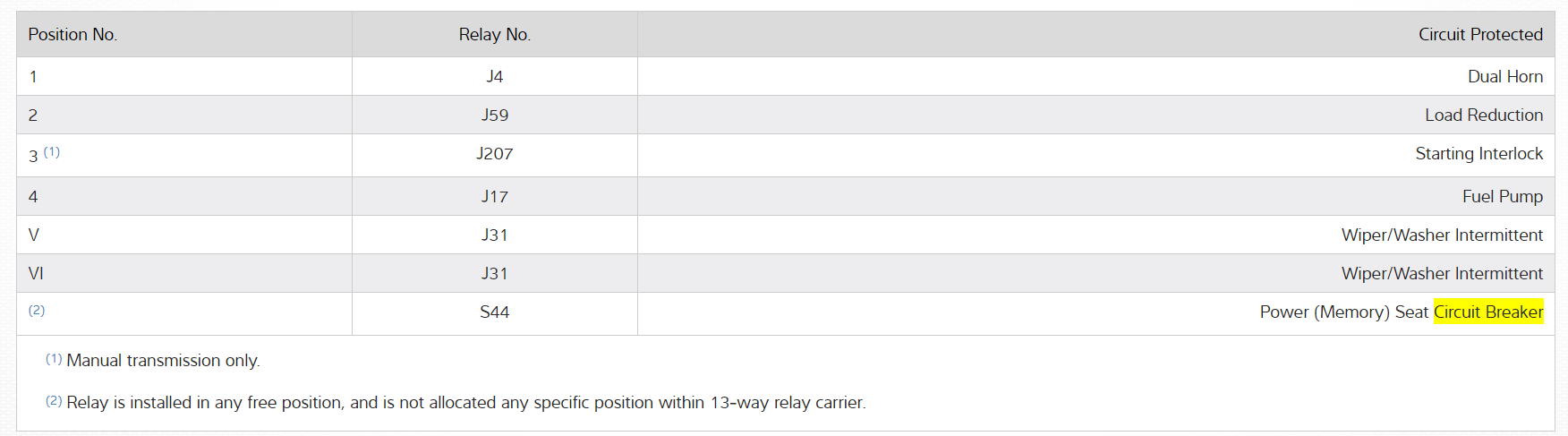This screenshot has height=436, width=1568.
Task: Click the J207 relay number
Action: pos(494,154)
